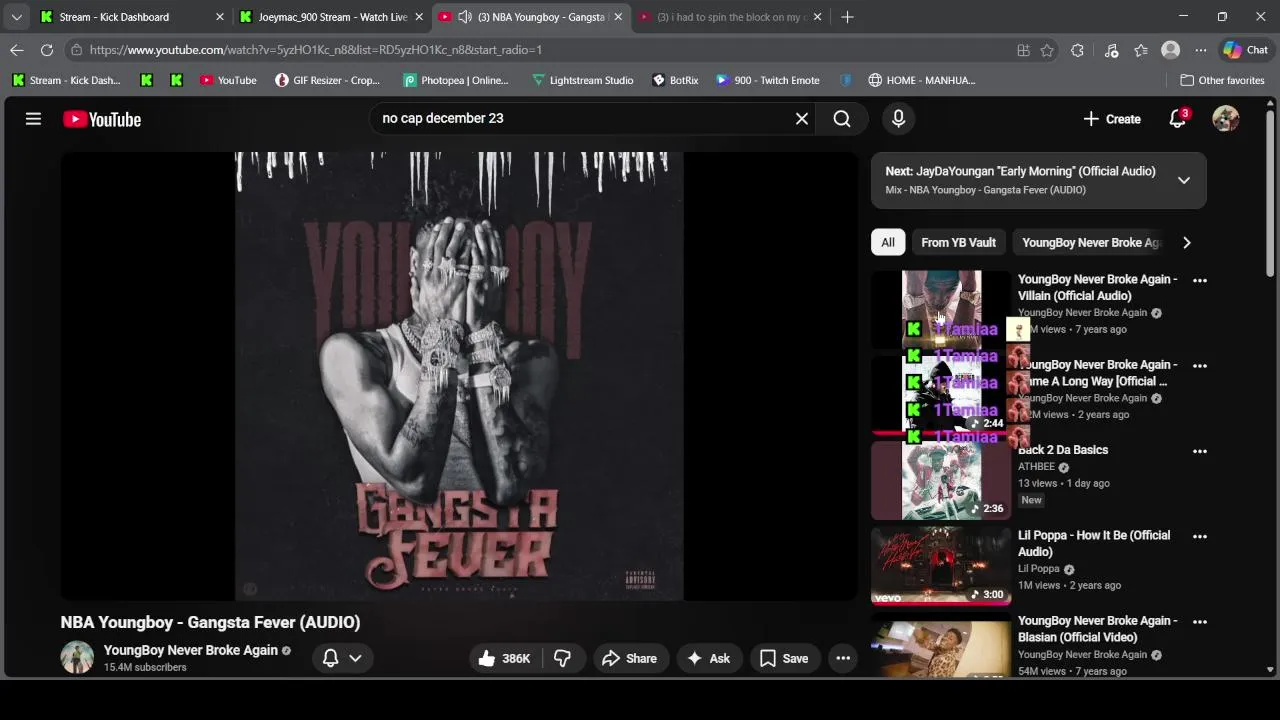Open YoungBoy Never Broke Again channel avatar
The height and width of the screenshot is (720, 1280).
pos(77,657)
